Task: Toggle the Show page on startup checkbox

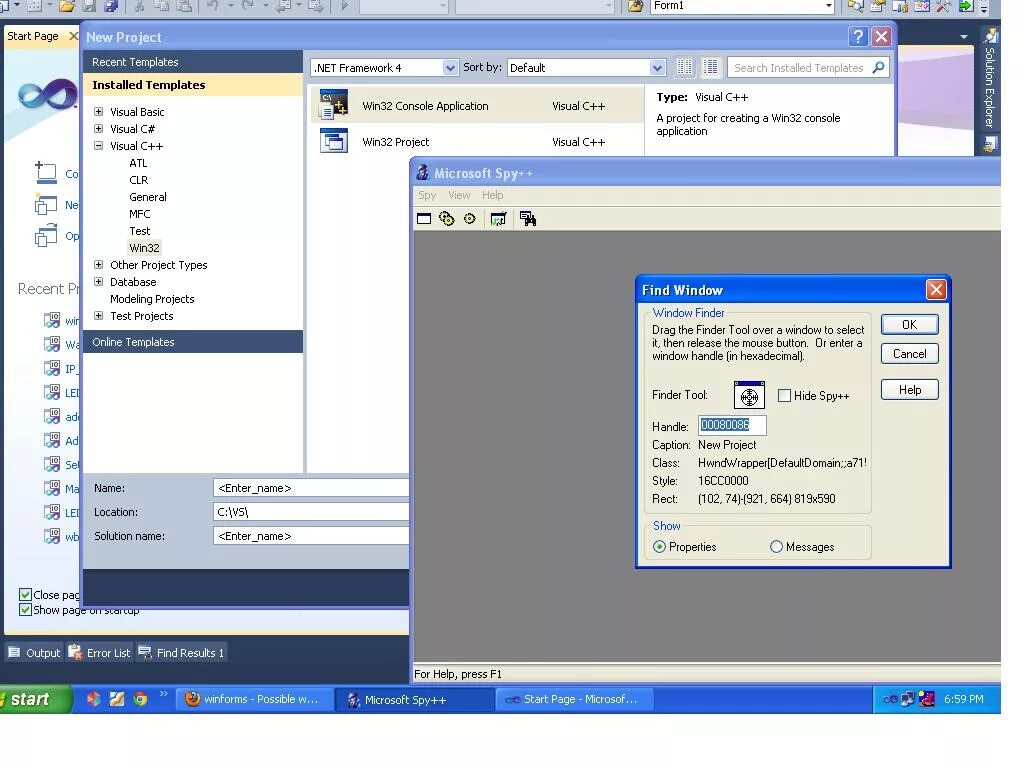Action: [x=25, y=609]
